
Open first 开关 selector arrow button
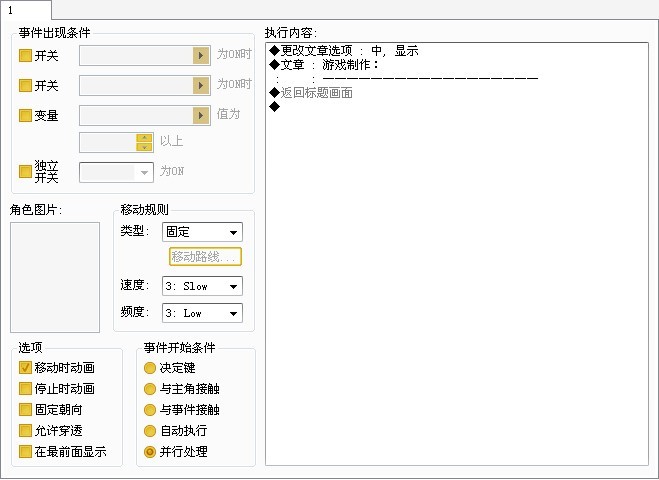click(201, 55)
